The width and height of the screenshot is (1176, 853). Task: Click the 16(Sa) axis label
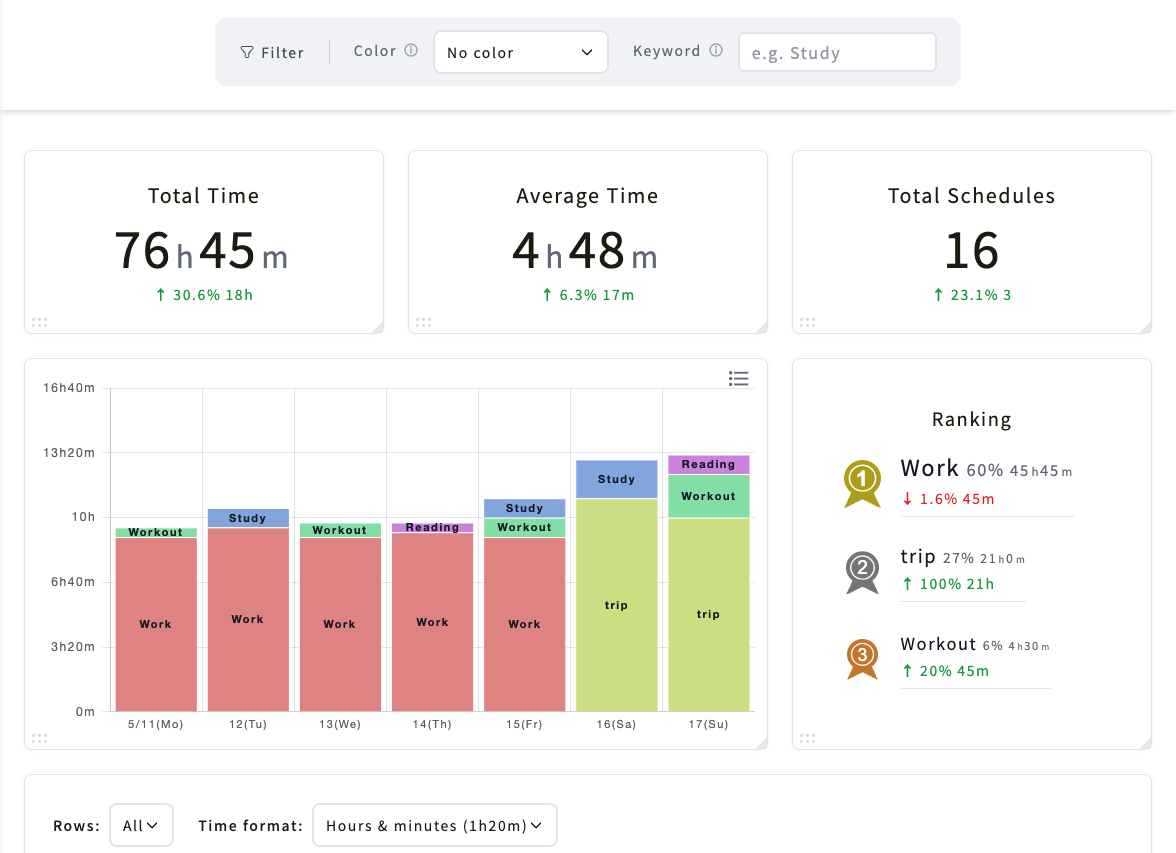(x=616, y=724)
